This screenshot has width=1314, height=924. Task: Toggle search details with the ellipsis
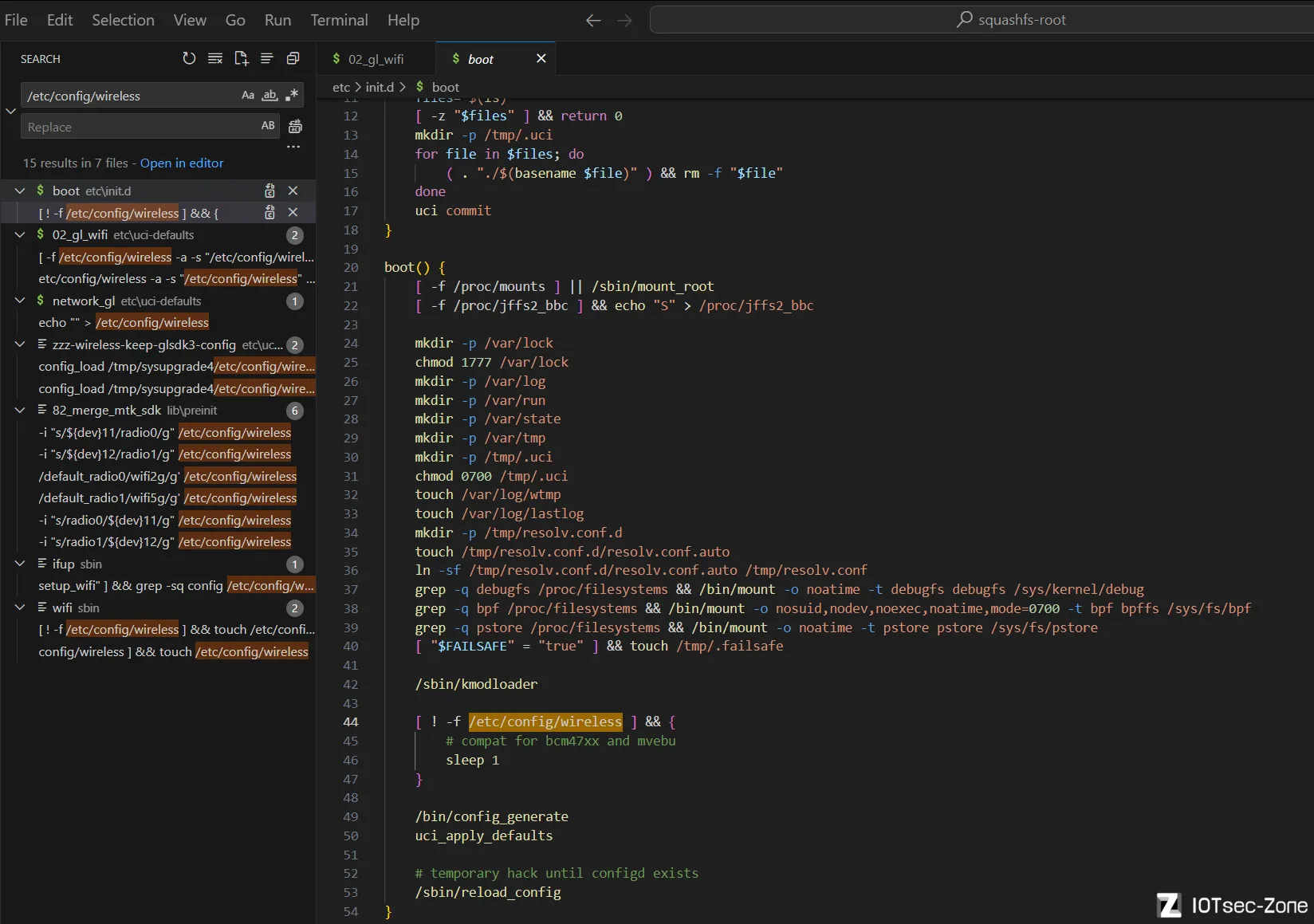(293, 147)
